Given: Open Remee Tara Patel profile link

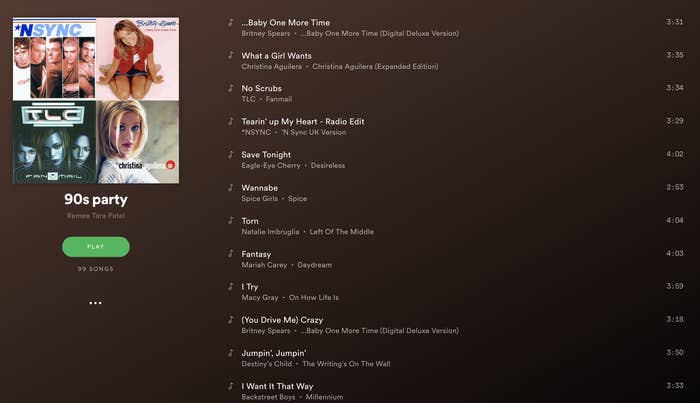Looking at the screenshot, I should pyautogui.click(x=96, y=216).
